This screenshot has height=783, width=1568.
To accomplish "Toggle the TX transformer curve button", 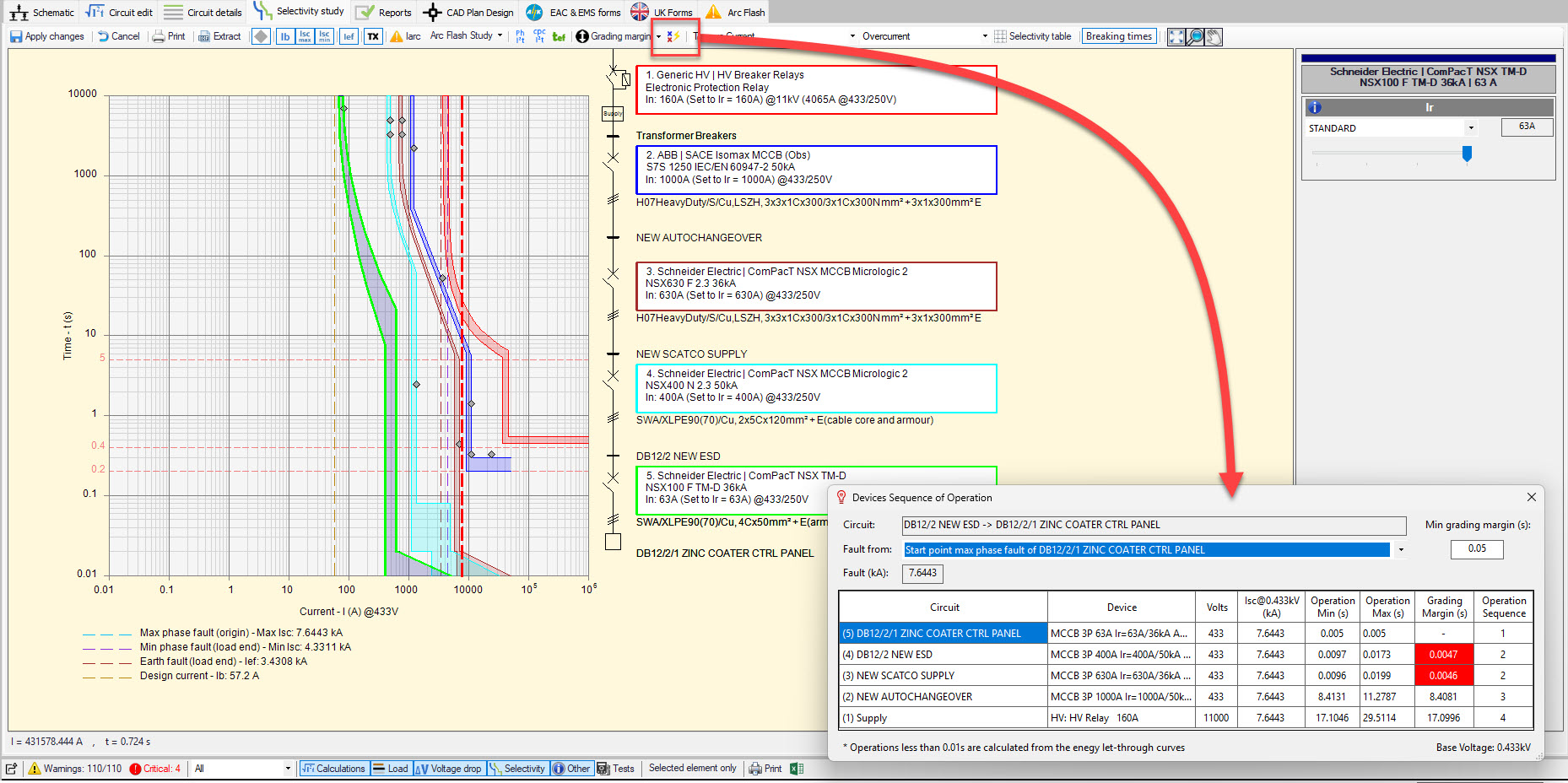I will click(373, 36).
